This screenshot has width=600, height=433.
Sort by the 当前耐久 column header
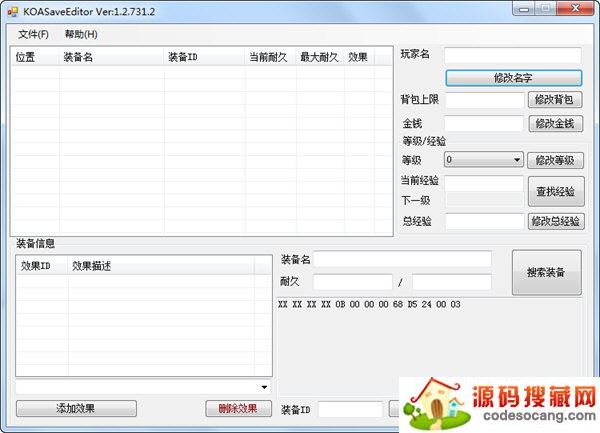(x=271, y=57)
